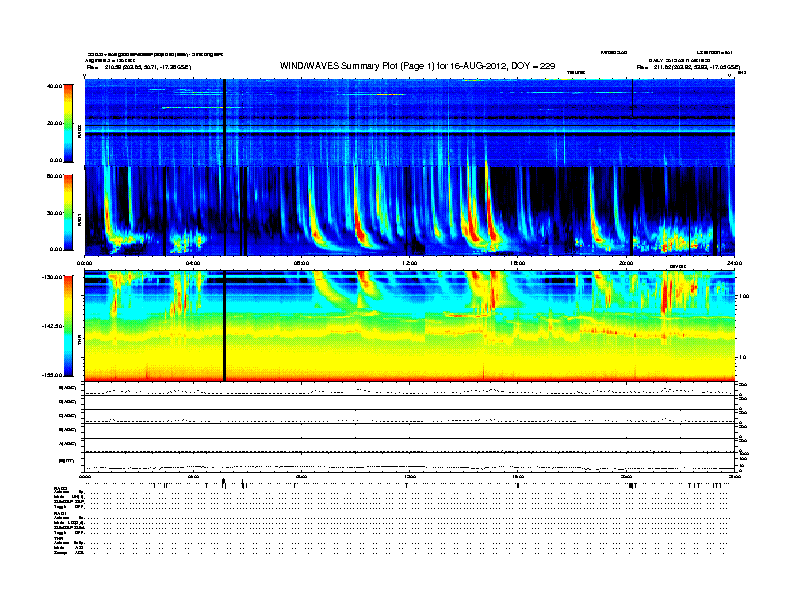Click the 04:00 time label under RAD1 panel

[x=193, y=263]
